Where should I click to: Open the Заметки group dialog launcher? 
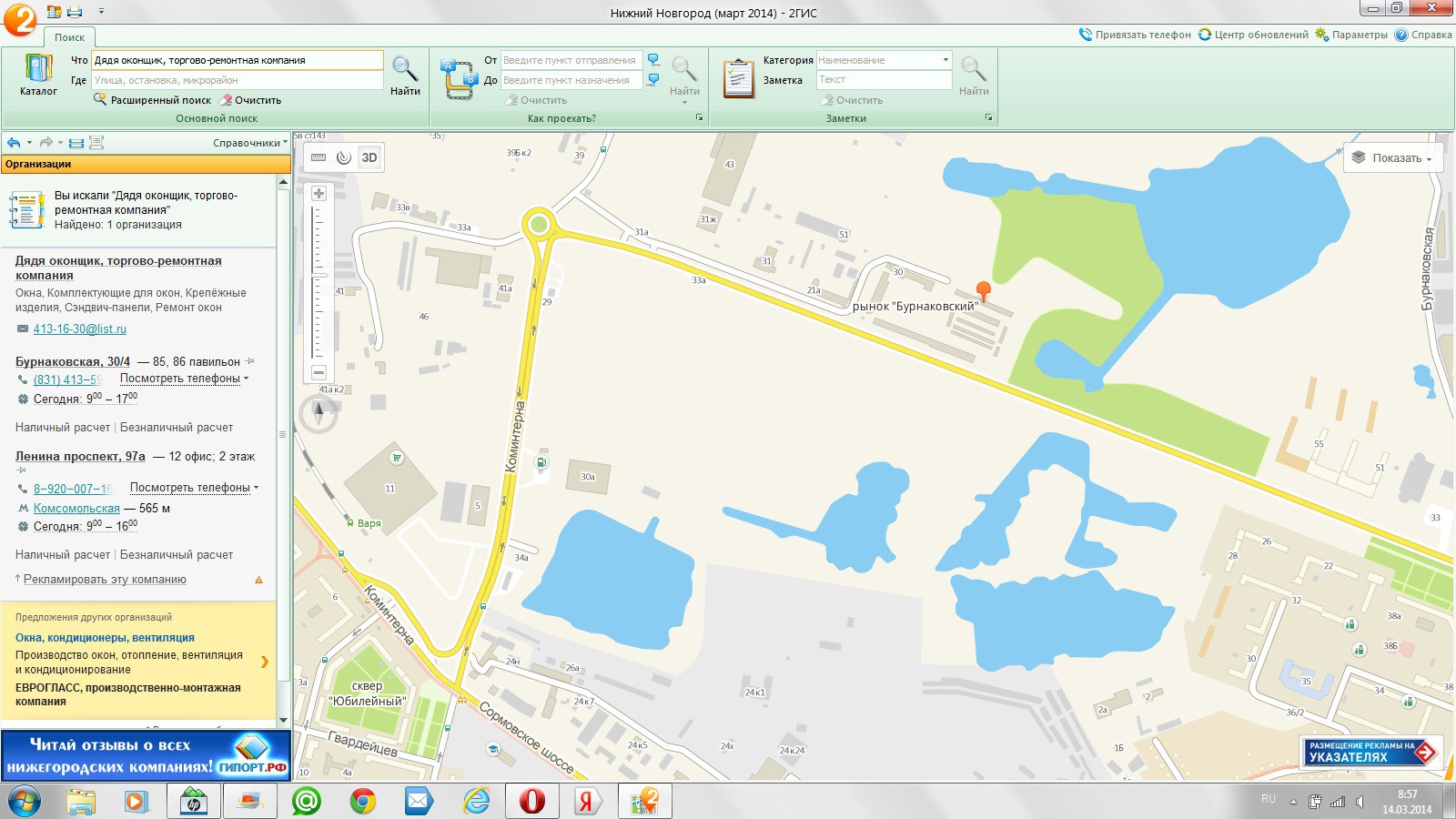[988, 118]
